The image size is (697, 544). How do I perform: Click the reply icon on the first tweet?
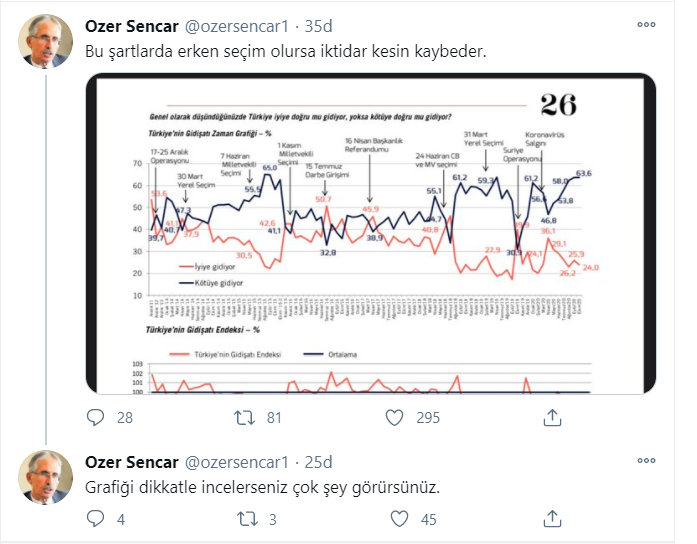coord(95,417)
